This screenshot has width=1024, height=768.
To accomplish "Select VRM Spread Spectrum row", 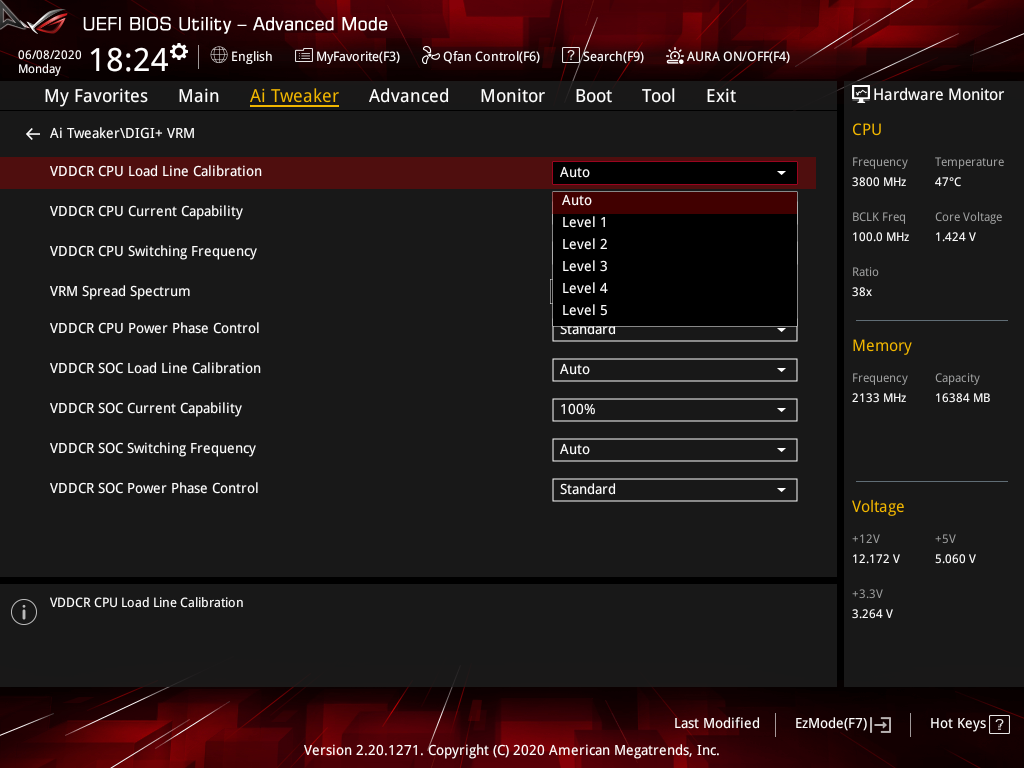I will 120,291.
